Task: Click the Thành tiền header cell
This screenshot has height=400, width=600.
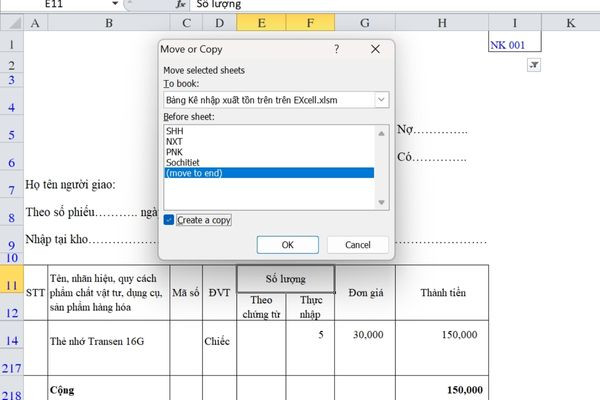Action: pyautogui.click(x=442, y=293)
